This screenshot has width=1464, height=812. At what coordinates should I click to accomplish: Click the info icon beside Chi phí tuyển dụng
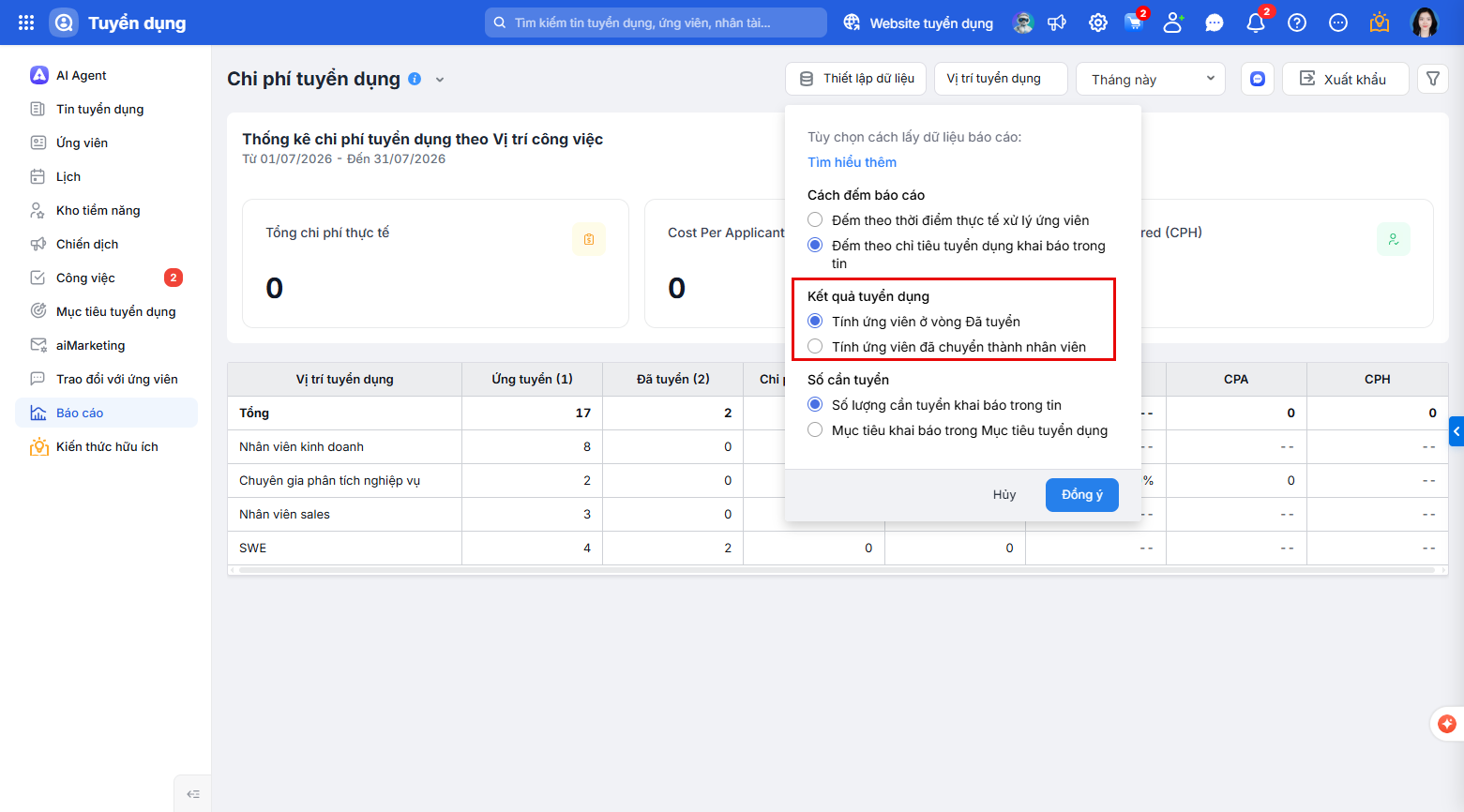pyautogui.click(x=415, y=79)
